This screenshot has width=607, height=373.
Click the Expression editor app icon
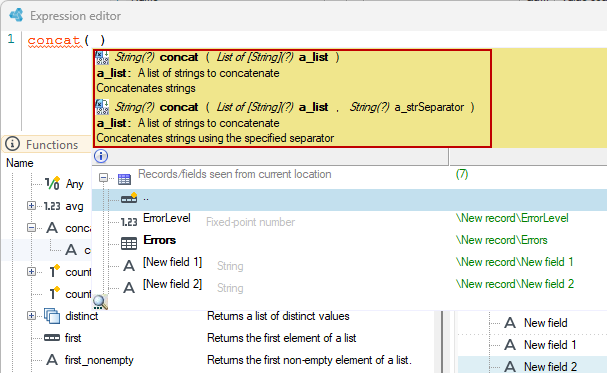click(16, 15)
